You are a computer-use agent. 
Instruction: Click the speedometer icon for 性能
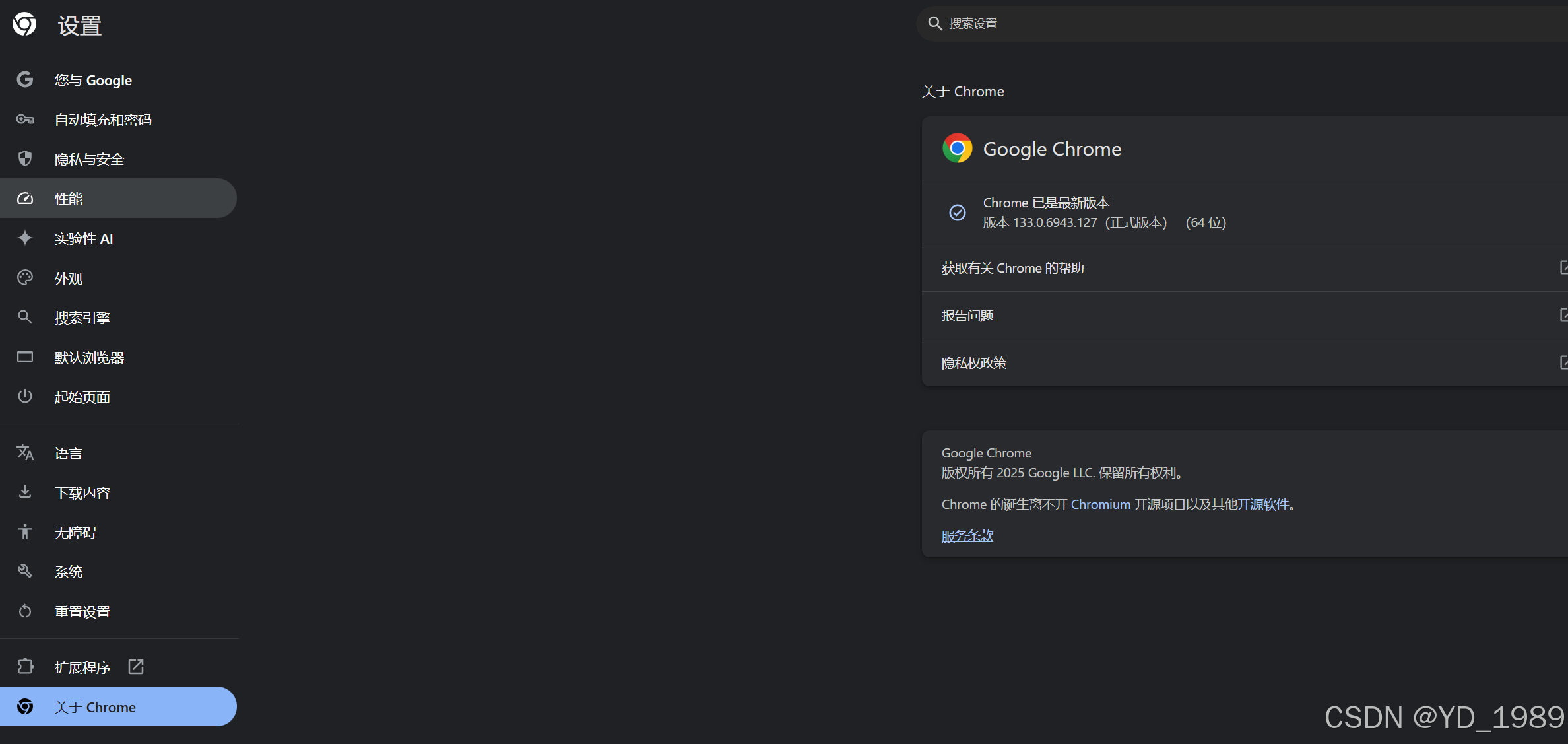[25, 198]
